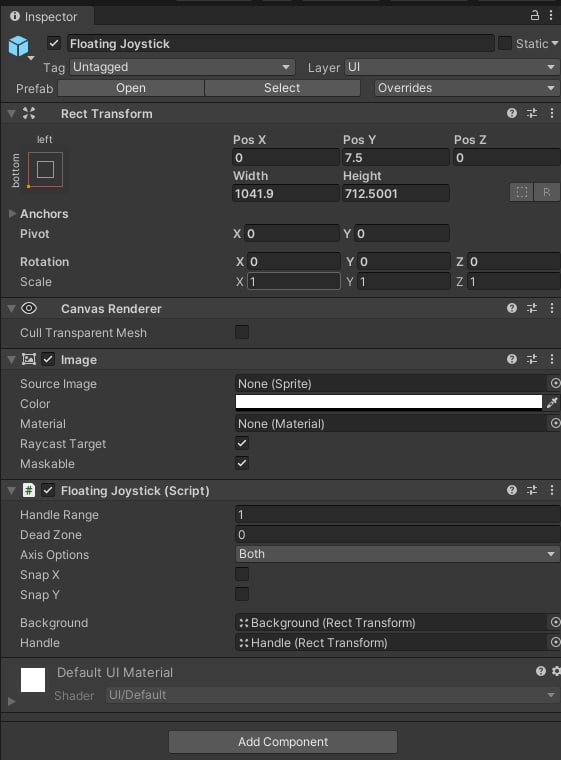
Task: Open Rect Transform preset settings
Action: (x=532, y=113)
